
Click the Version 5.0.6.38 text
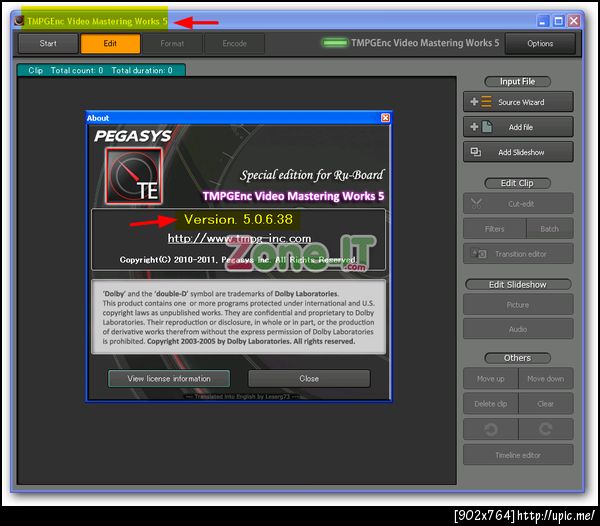tap(238, 220)
